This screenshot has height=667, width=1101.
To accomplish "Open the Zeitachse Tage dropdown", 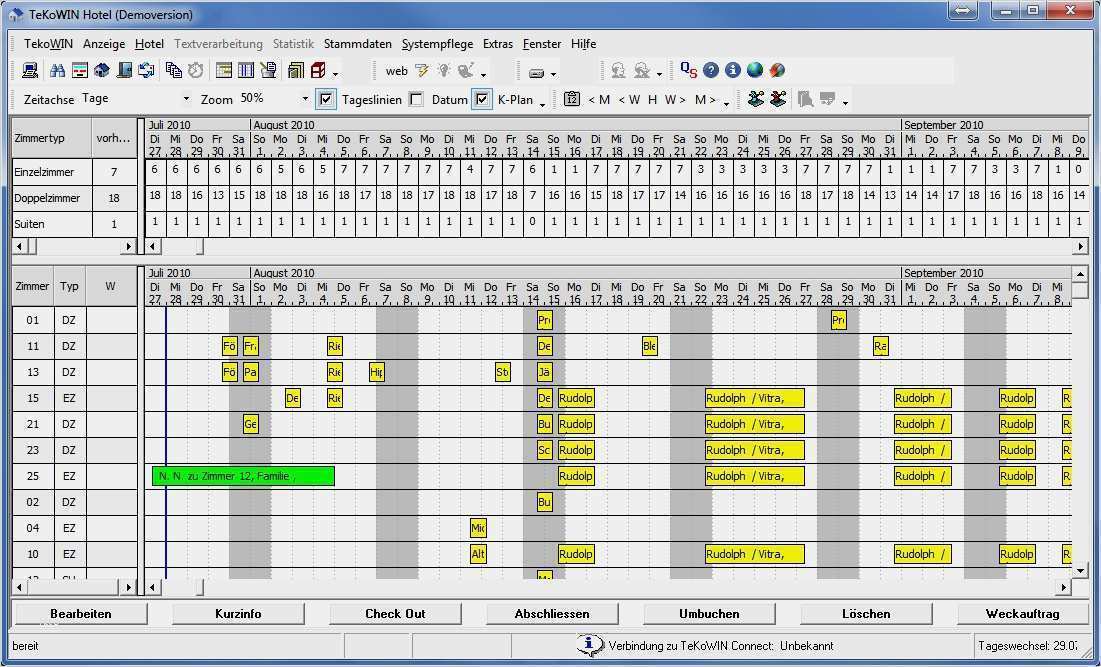I will pos(185,99).
